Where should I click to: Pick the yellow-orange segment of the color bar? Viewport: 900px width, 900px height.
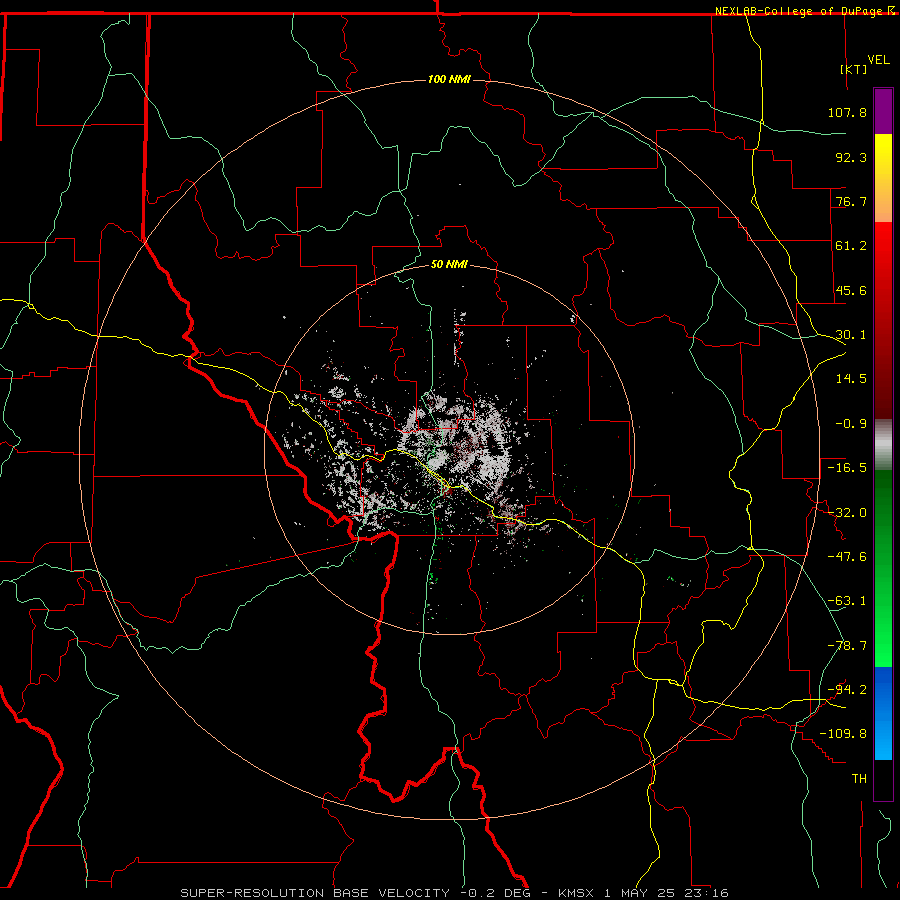(883, 178)
